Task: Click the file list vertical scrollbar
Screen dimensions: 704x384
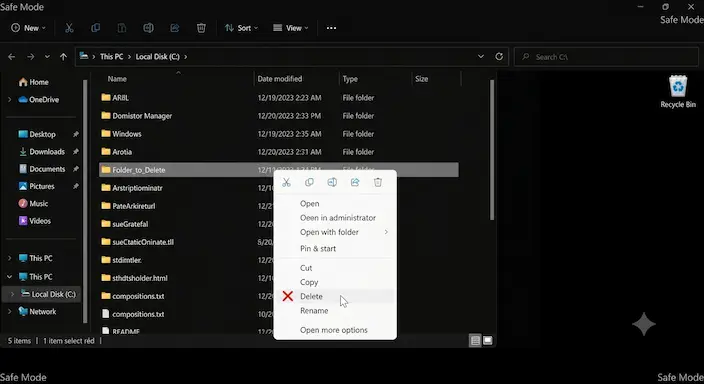Action: coord(492,150)
